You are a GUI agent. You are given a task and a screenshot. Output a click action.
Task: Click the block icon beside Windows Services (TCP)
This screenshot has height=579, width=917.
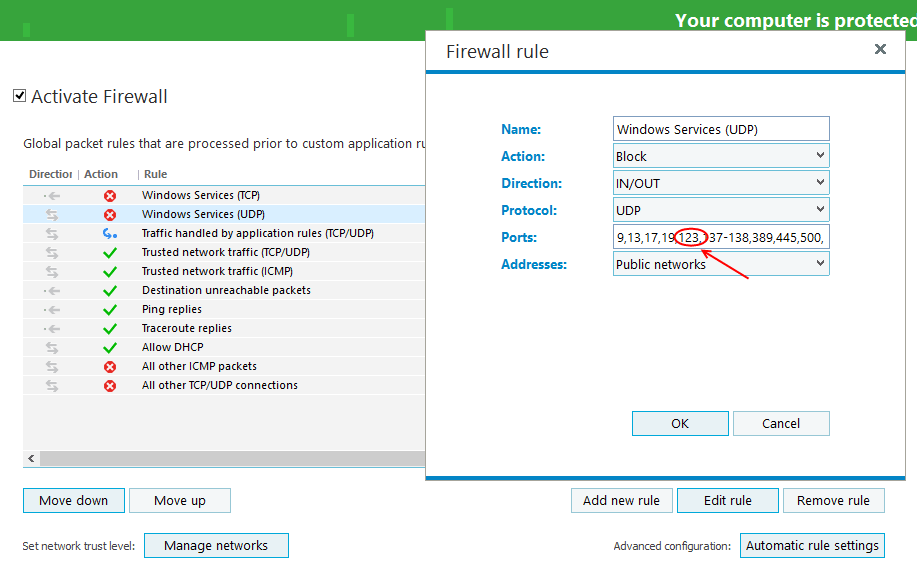(x=110, y=195)
